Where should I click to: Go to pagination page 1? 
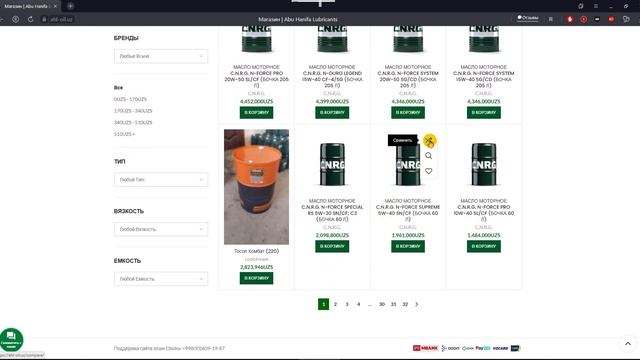coord(323,304)
